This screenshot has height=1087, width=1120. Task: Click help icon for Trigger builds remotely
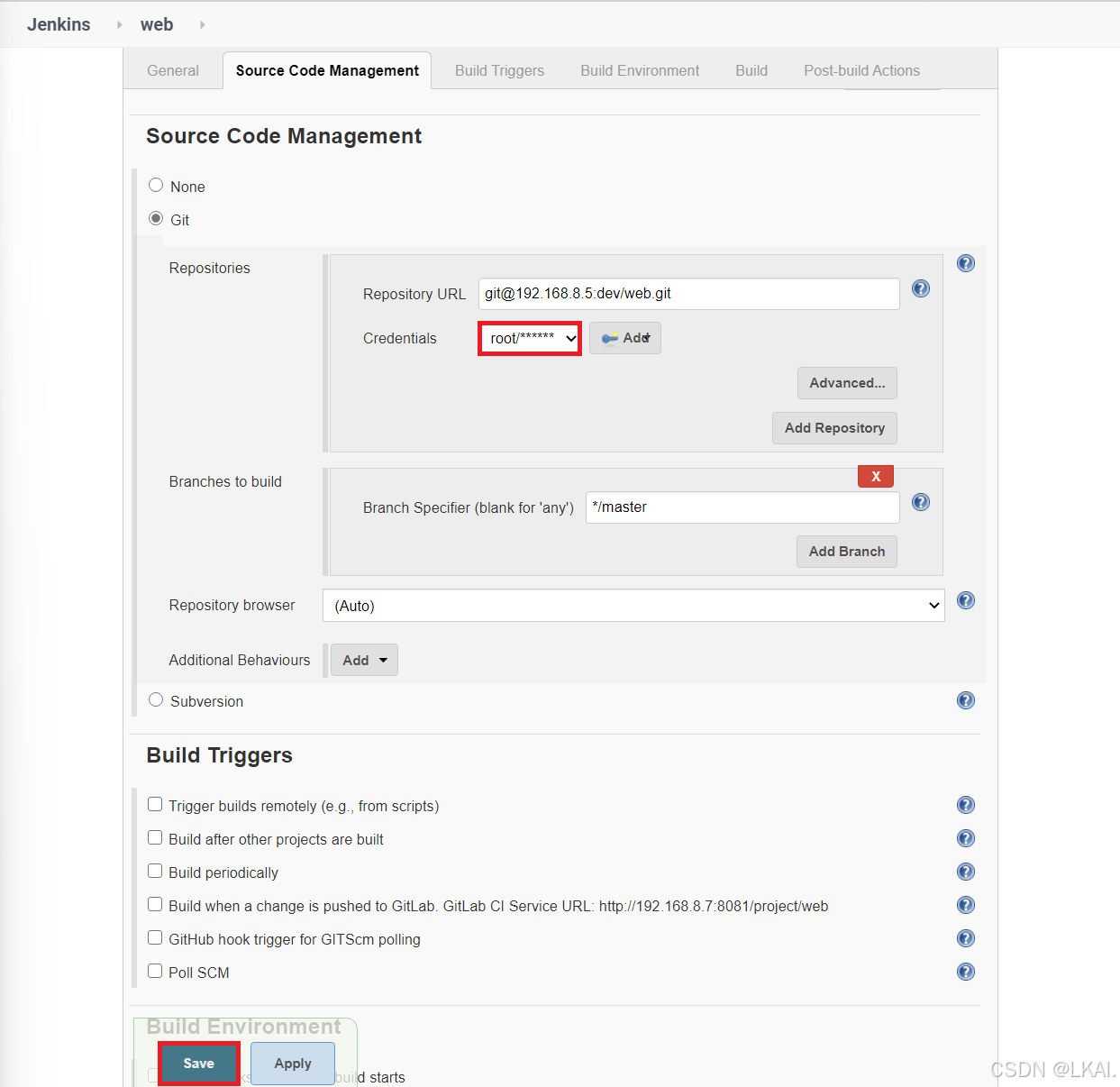pyautogui.click(x=965, y=805)
